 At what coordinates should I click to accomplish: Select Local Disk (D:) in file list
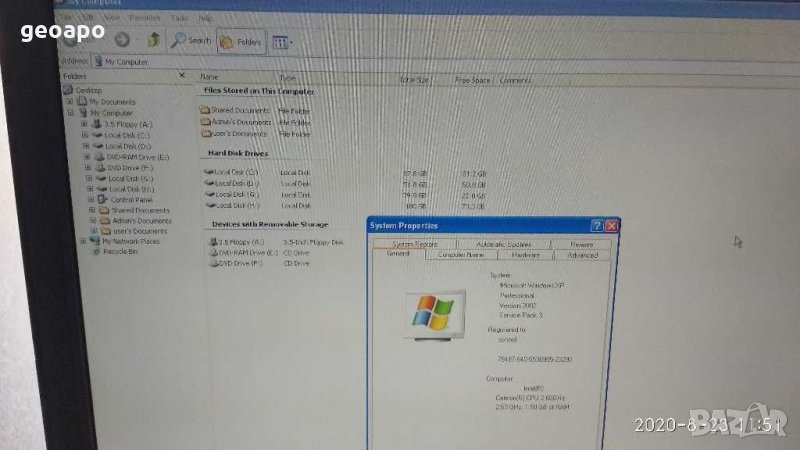coord(232,183)
